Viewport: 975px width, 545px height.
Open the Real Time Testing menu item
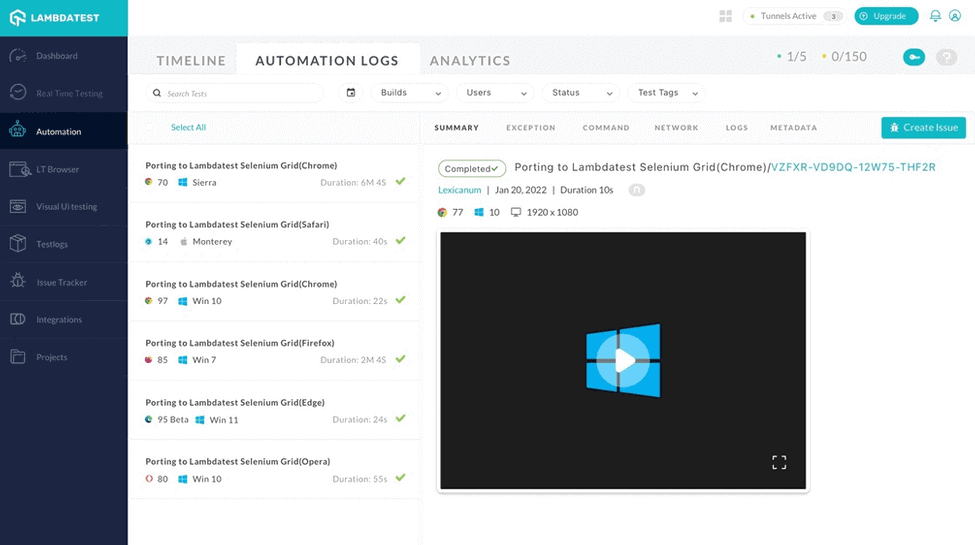[x=63, y=93]
